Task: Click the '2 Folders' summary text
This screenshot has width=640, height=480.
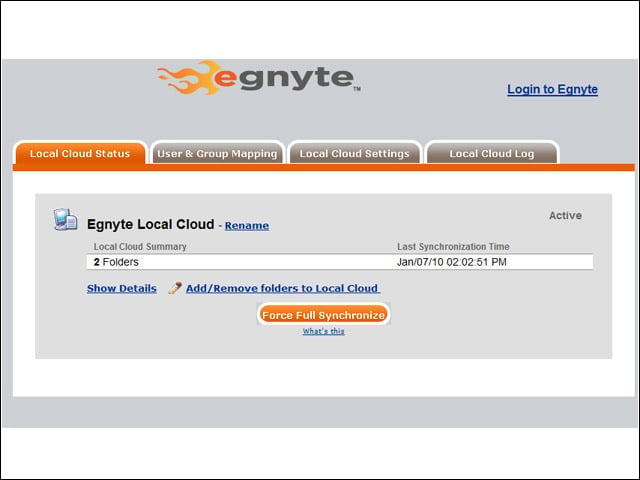Action: click(116, 262)
